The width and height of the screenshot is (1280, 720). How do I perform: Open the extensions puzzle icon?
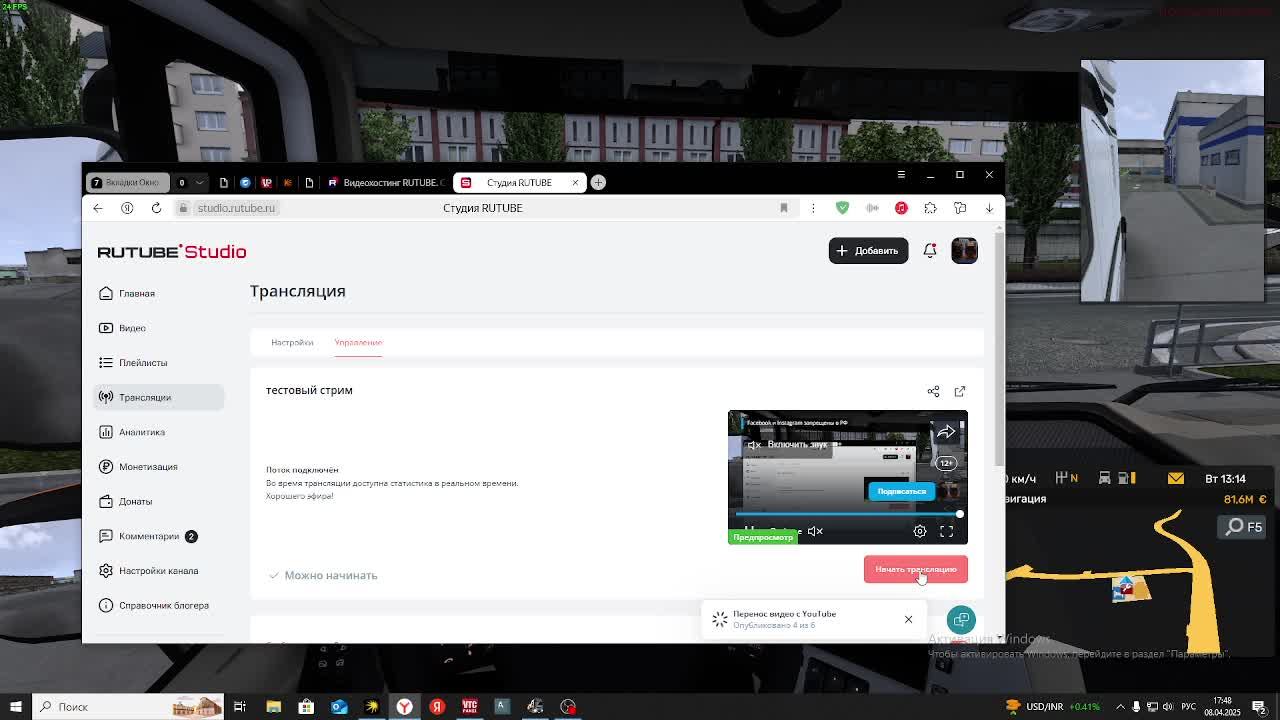(931, 208)
